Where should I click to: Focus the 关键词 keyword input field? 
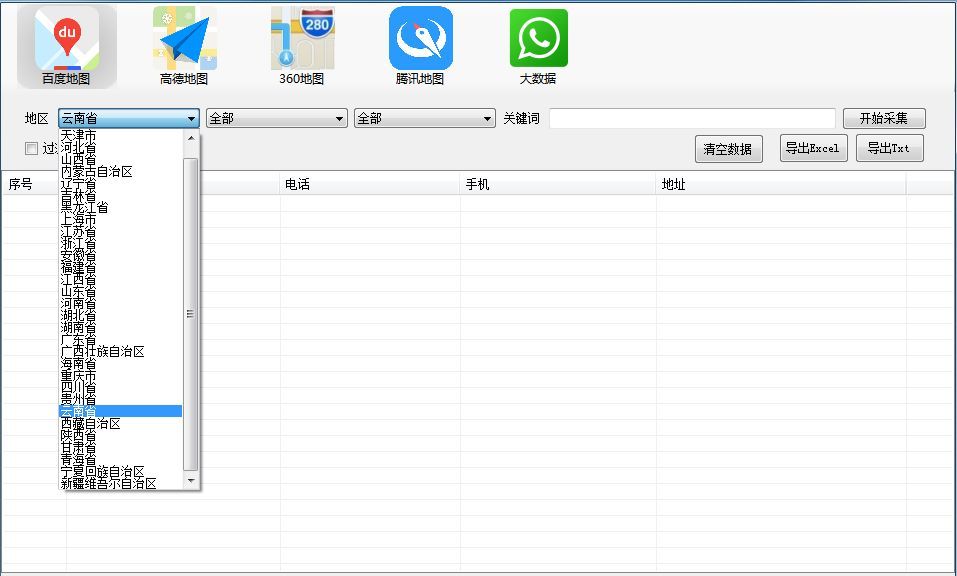point(692,119)
